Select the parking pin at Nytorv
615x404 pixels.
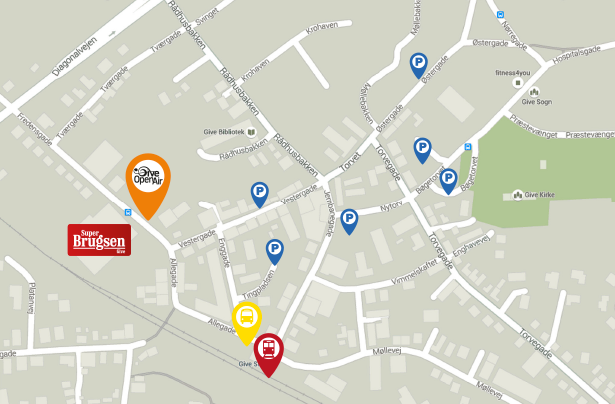tap(349, 222)
